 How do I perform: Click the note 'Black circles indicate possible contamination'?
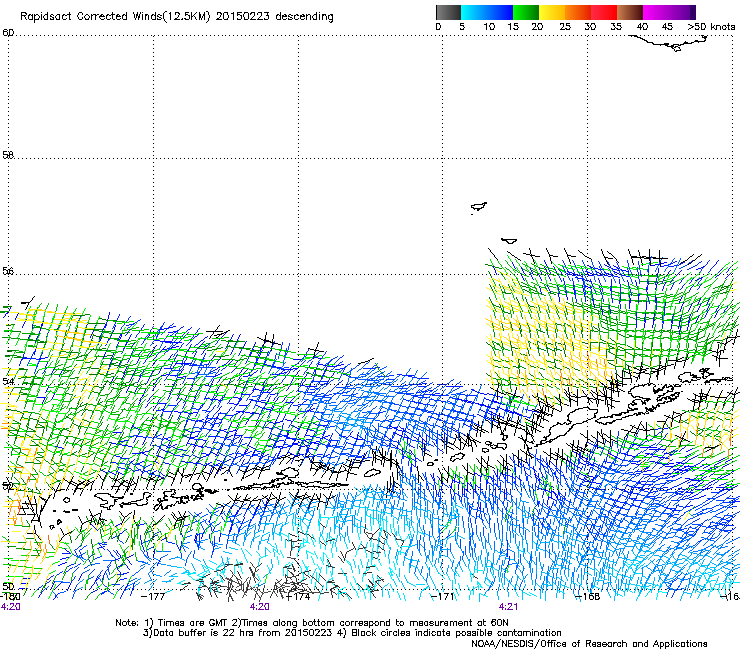click(x=456, y=633)
